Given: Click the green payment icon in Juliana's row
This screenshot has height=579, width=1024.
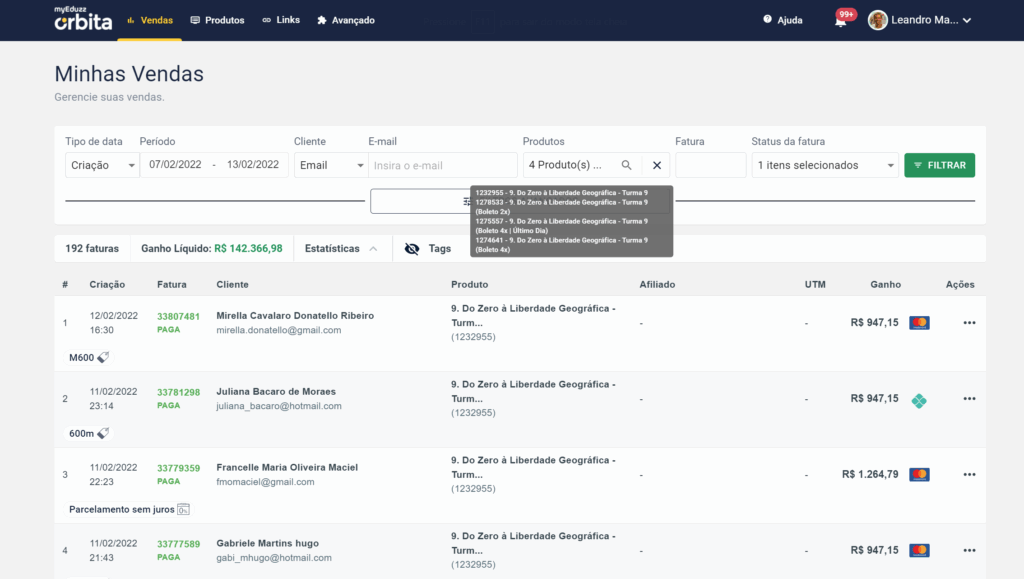Looking at the screenshot, I should pyautogui.click(x=919, y=401).
